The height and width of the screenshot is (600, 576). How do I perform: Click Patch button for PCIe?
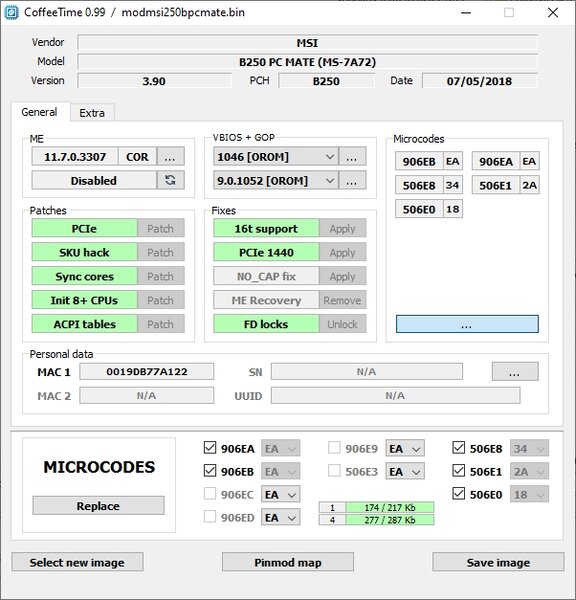161,228
